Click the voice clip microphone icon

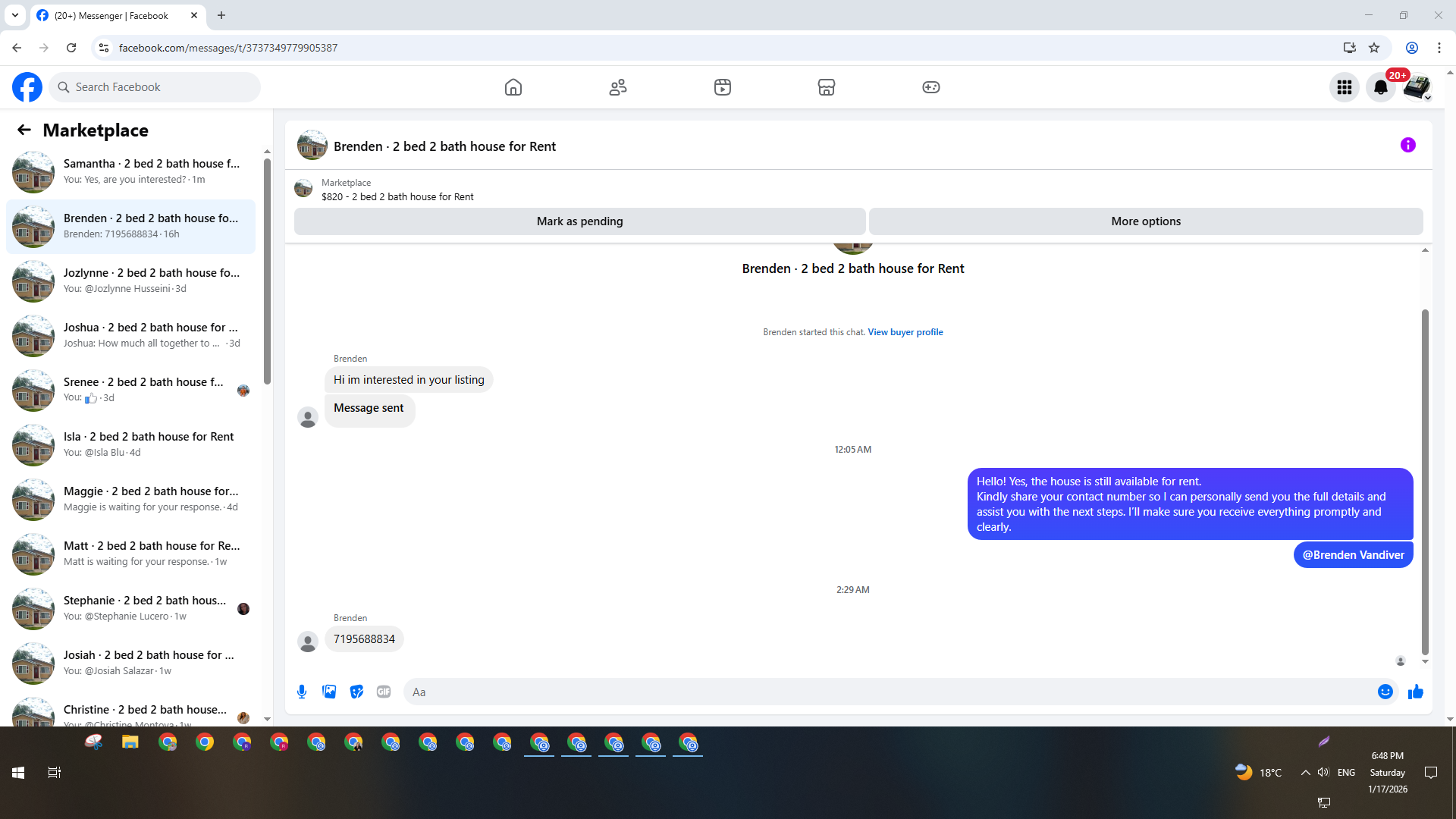tap(302, 692)
